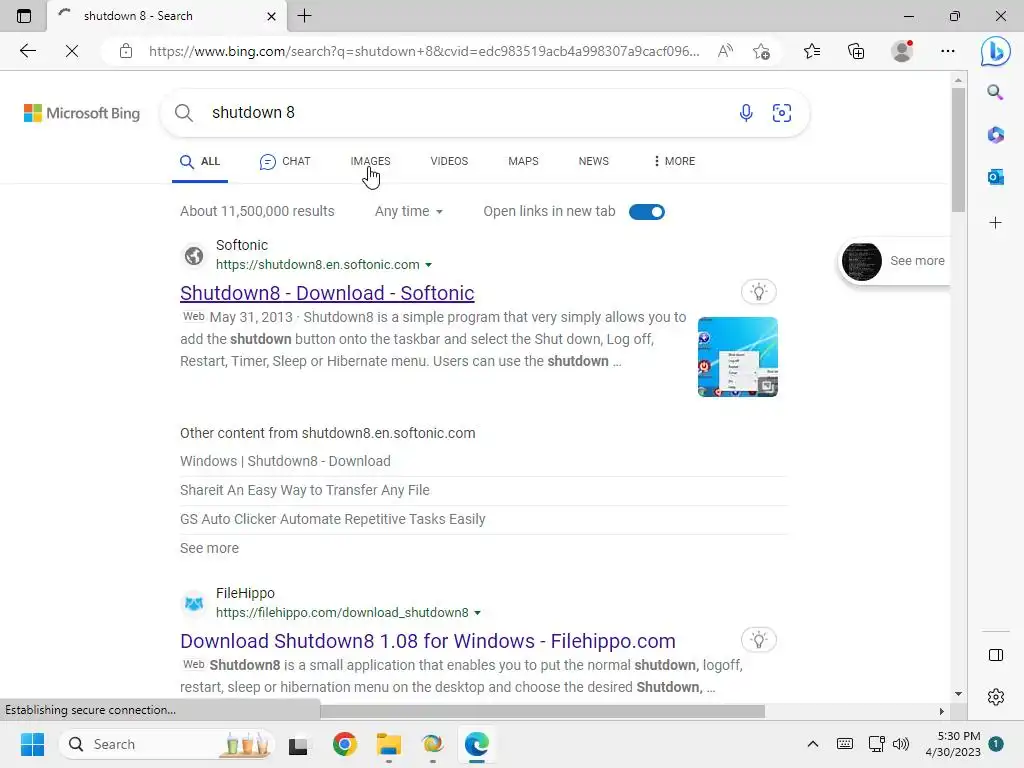Search using an image
Viewport: 1024px width, 768px height.
tap(782, 112)
